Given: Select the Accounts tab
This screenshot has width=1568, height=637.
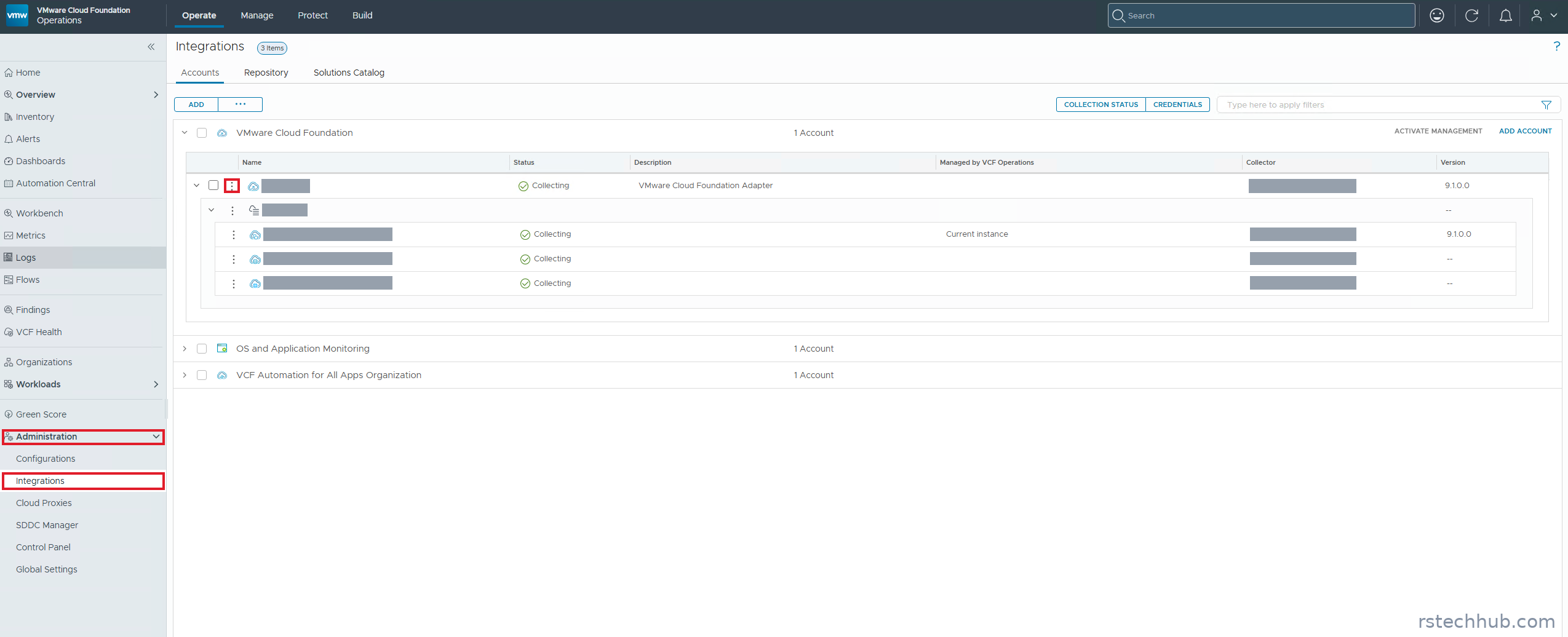Looking at the screenshot, I should coord(200,73).
